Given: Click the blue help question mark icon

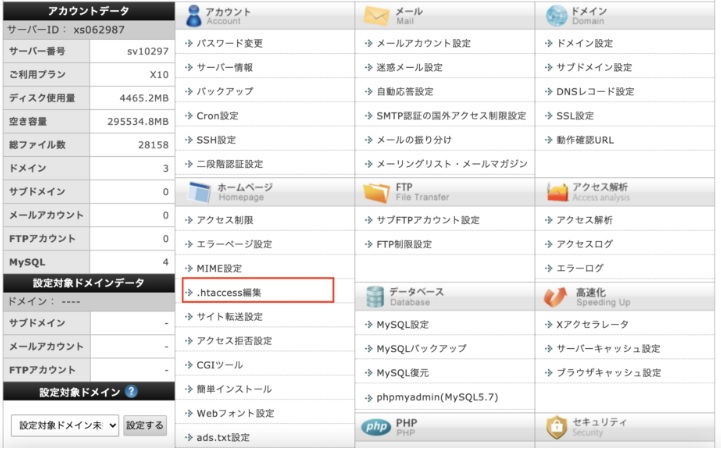Looking at the screenshot, I should [x=131, y=392].
